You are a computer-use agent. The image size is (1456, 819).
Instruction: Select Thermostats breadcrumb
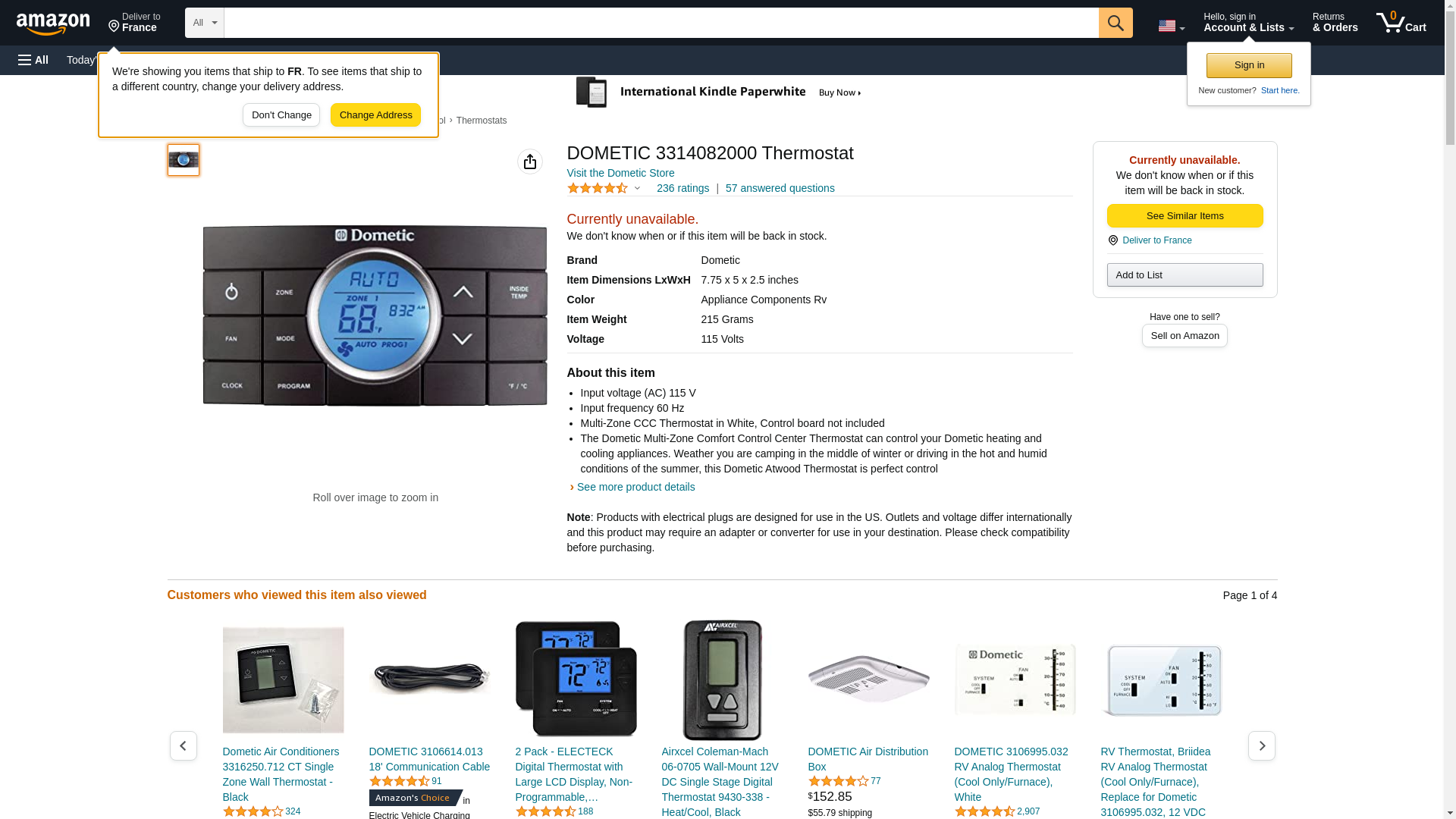point(482,121)
